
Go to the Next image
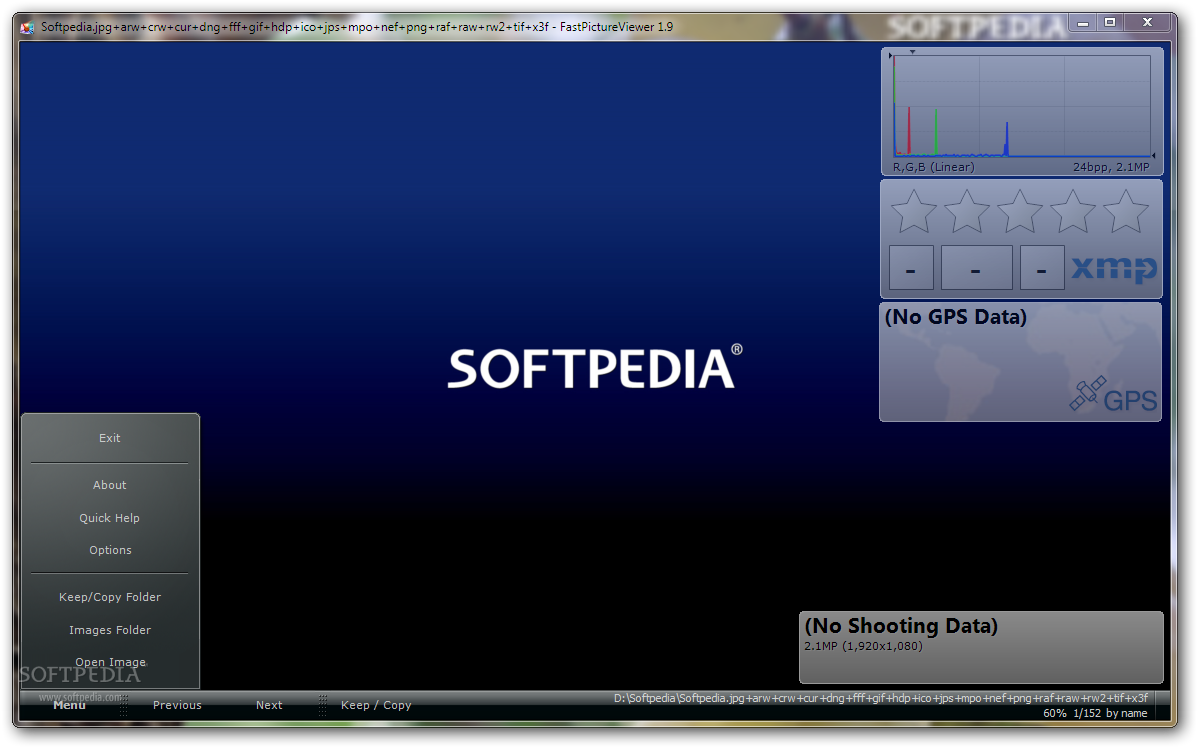269,705
